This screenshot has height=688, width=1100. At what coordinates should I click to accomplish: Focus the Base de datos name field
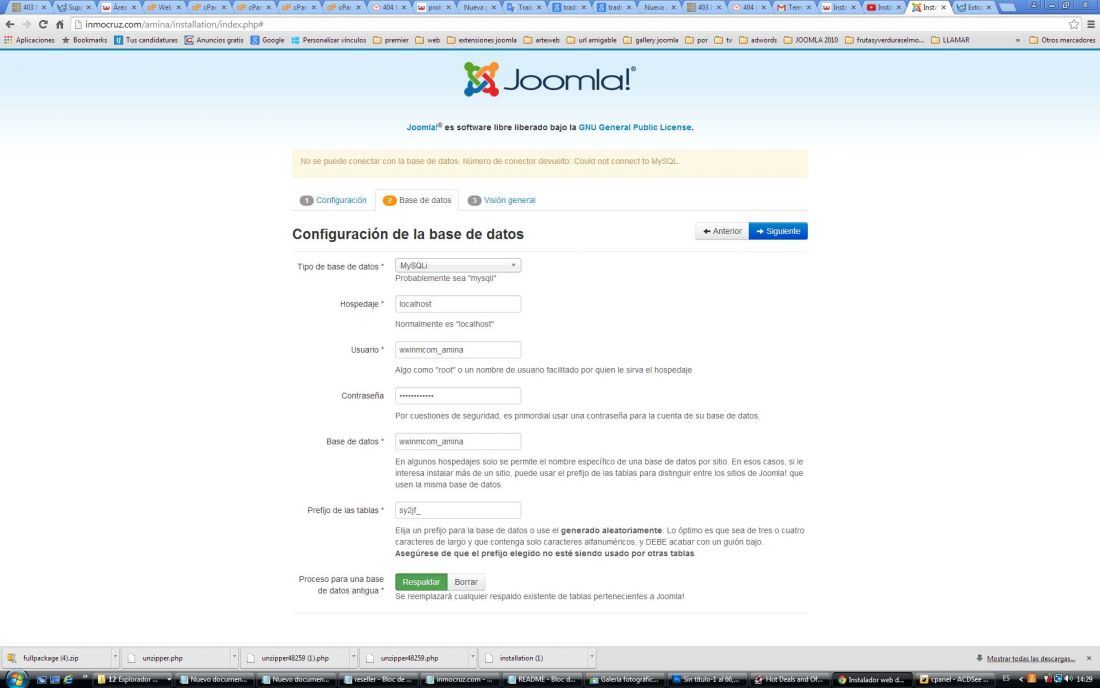tap(457, 441)
